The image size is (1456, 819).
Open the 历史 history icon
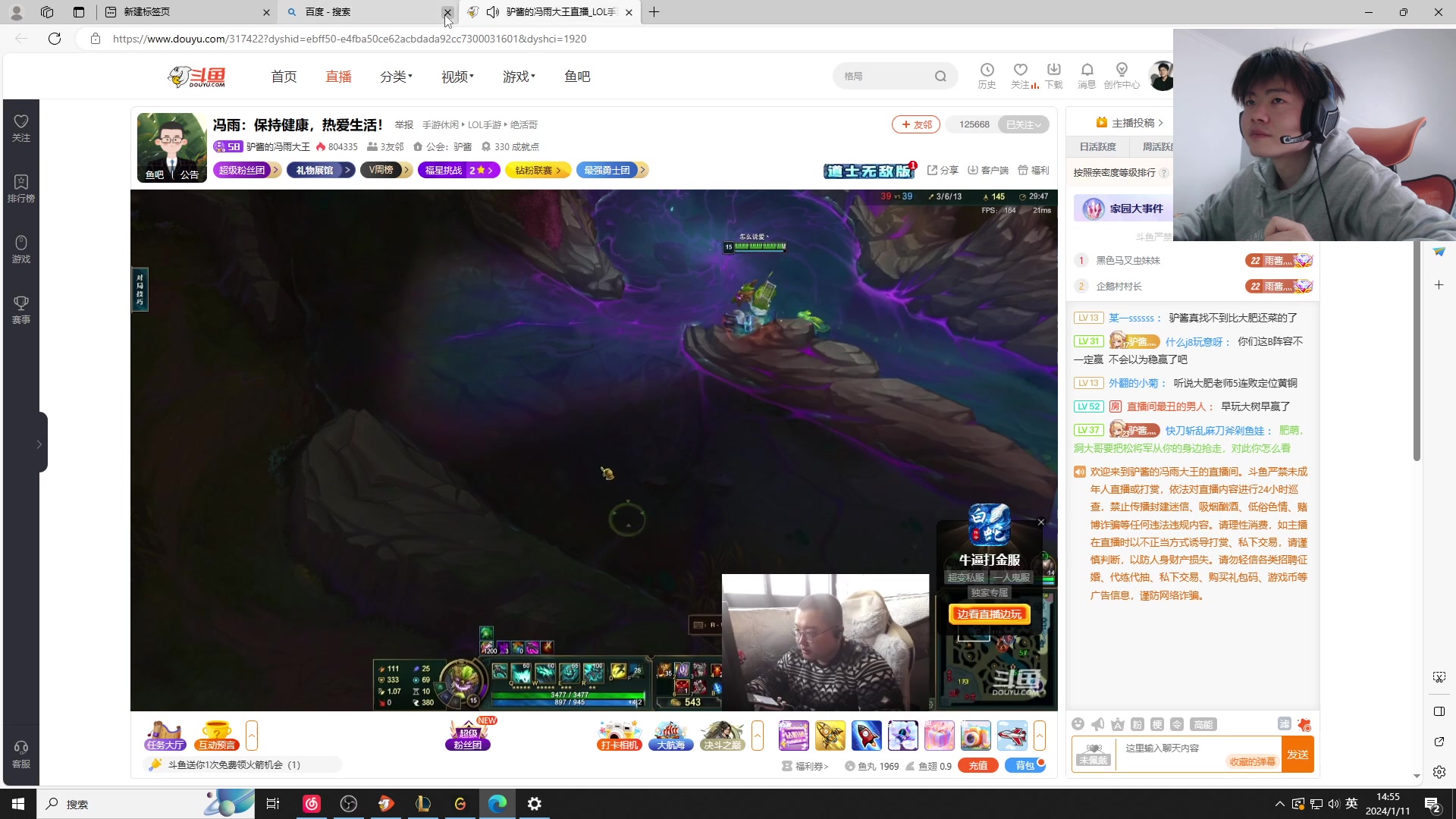(987, 76)
